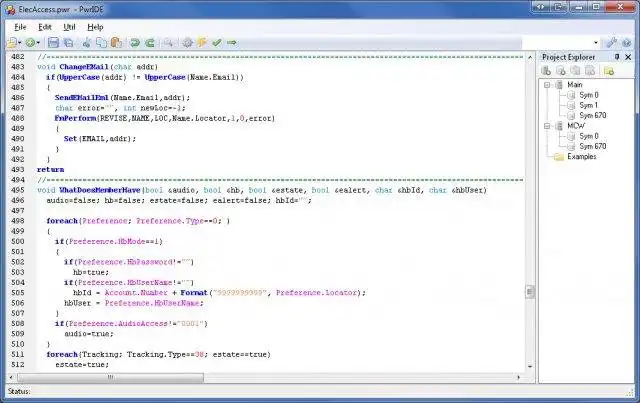Click the editor vertical scrollbar up arrow
Image resolution: width=640 pixels, height=403 pixels.
(530, 57)
